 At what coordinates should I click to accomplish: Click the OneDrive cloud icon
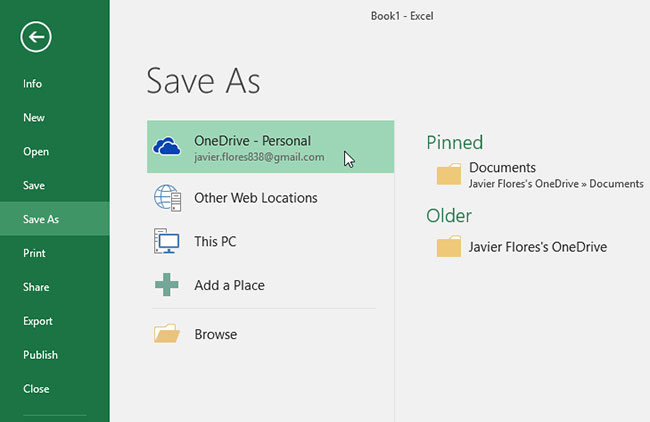[x=167, y=146]
